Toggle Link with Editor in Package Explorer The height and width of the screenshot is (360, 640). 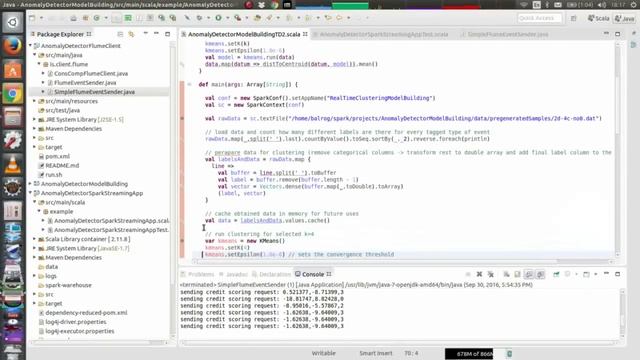[x=131, y=34]
